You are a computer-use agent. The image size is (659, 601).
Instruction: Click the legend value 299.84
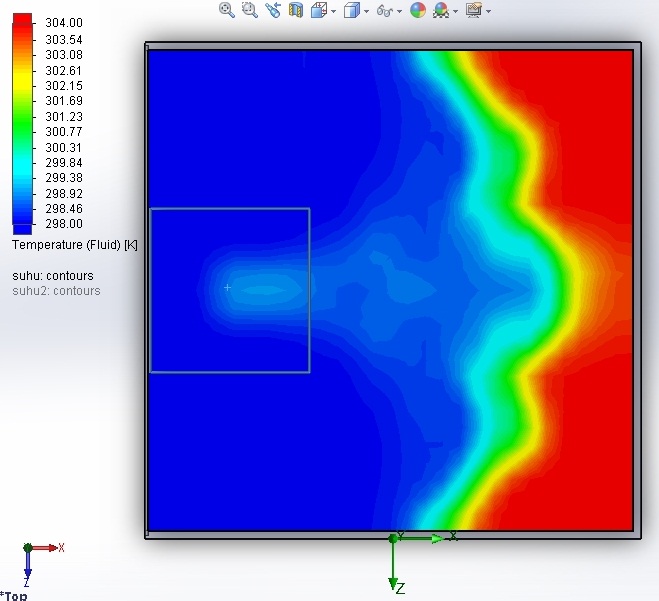tap(64, 163)
